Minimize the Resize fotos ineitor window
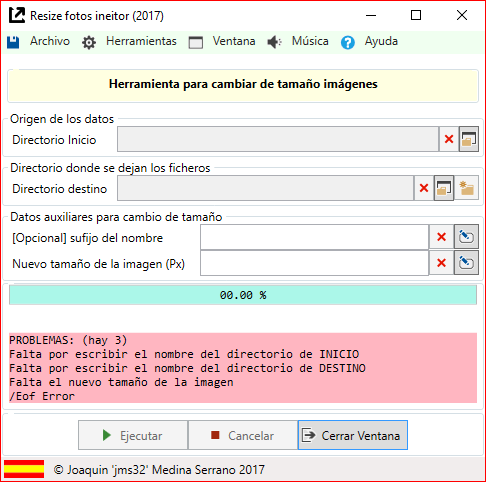Screen dimensions: 486x482 (x=371, y=15)
